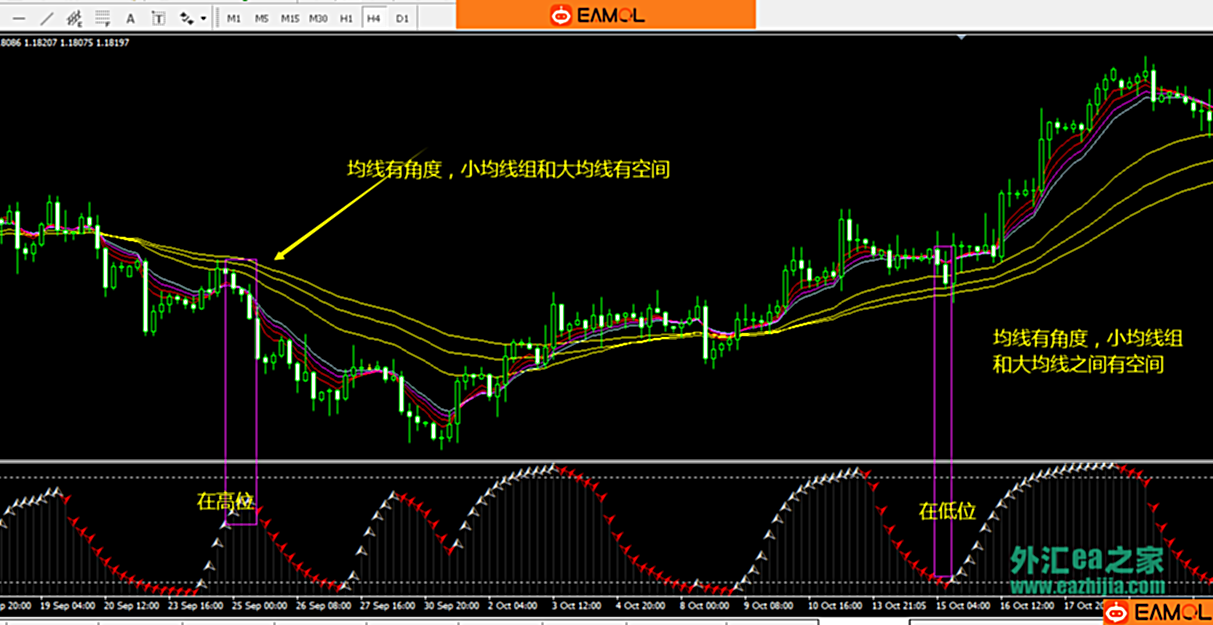Viewport: 1213px width, 625px height.
Task: Set timeframe to H1
Action: [346, 18]
